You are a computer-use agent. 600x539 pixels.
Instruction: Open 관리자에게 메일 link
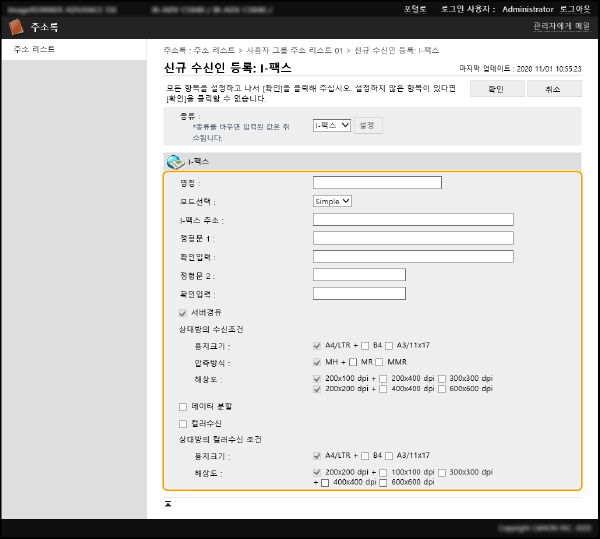pos(562,27)
